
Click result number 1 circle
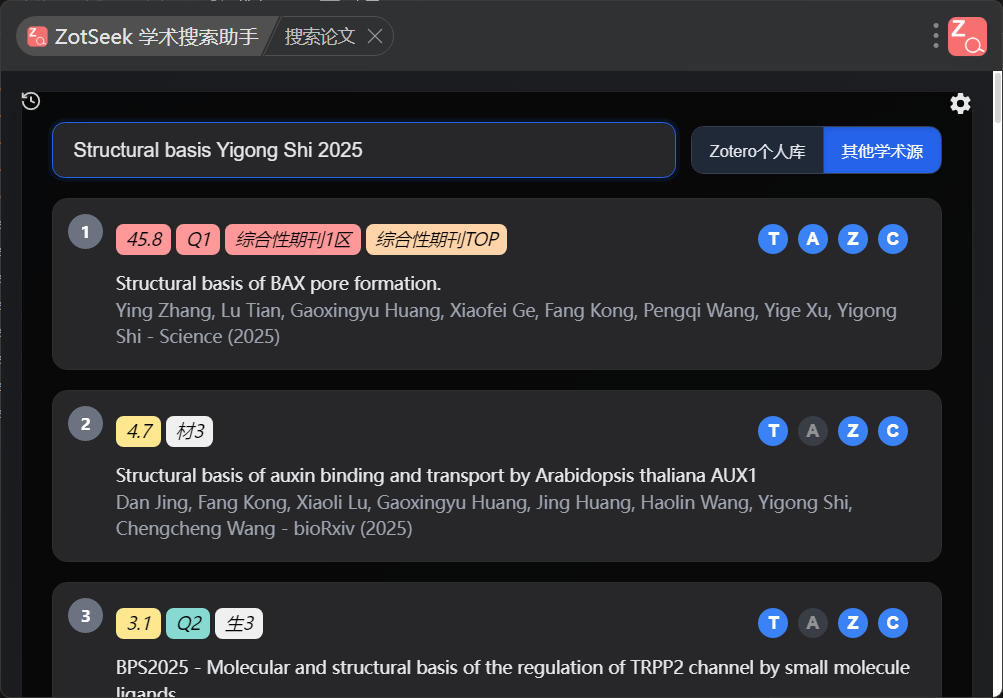coord(86,232)
